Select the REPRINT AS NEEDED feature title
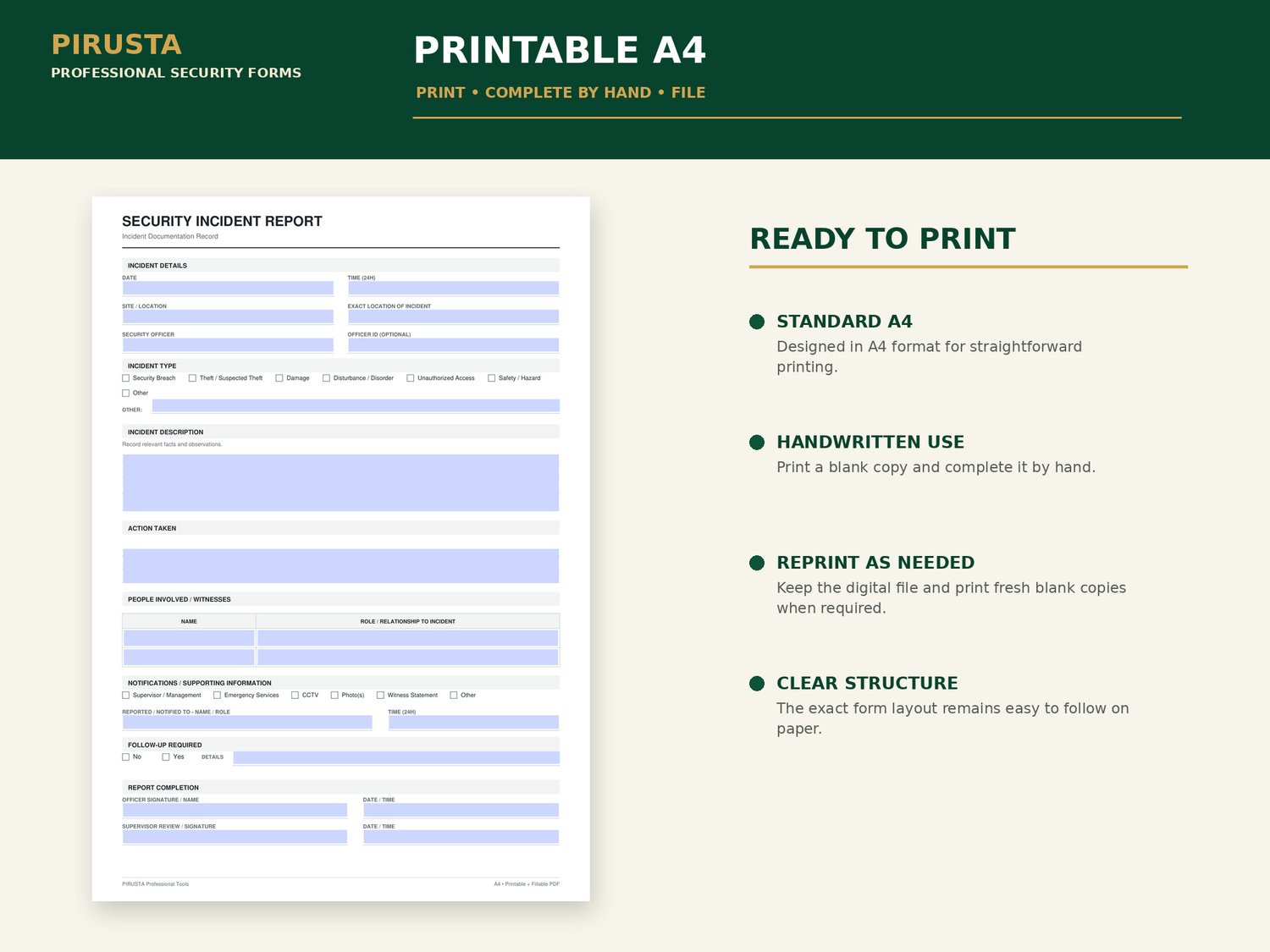The image size is (1270, 952). tap(875, 563)
